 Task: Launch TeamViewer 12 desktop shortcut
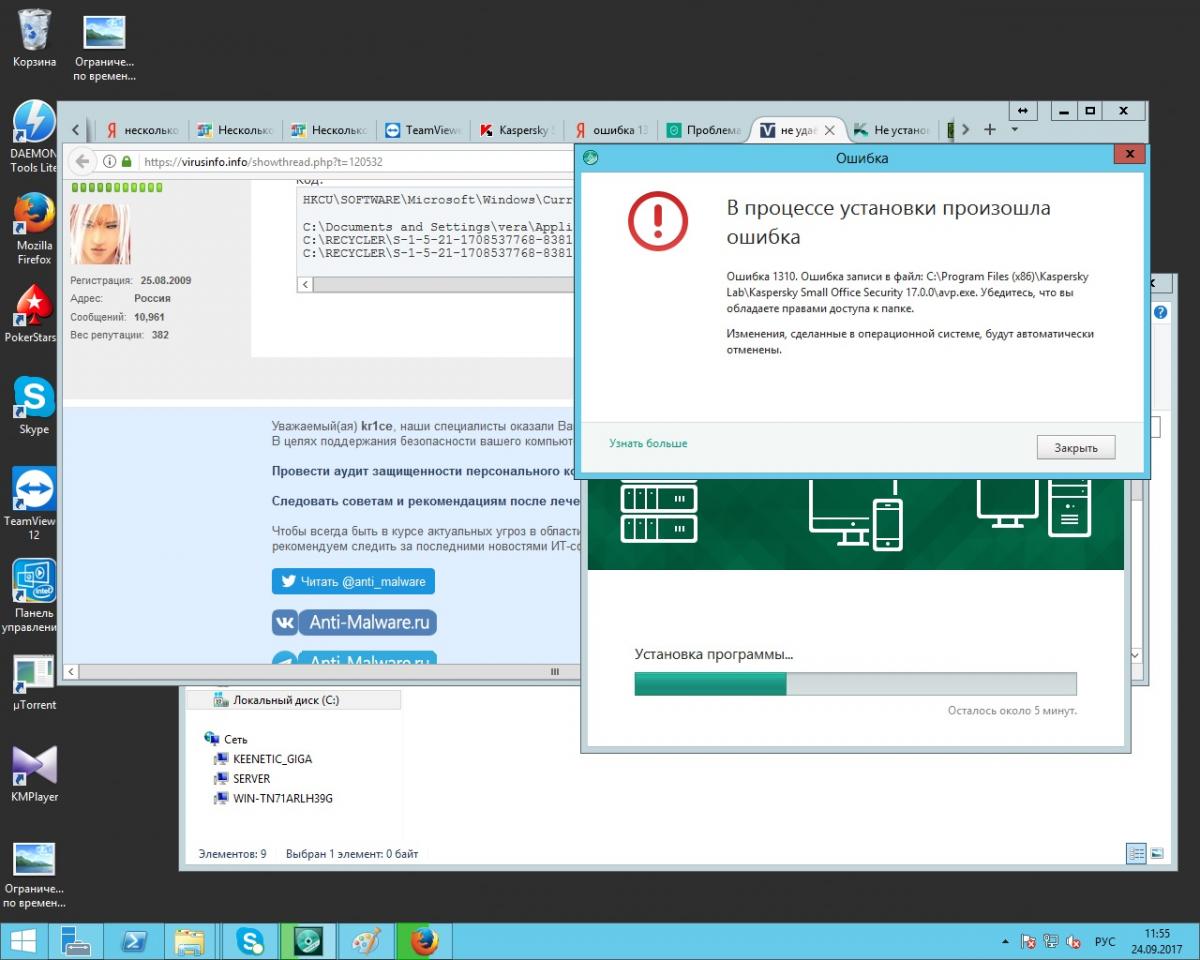point(34,504)
